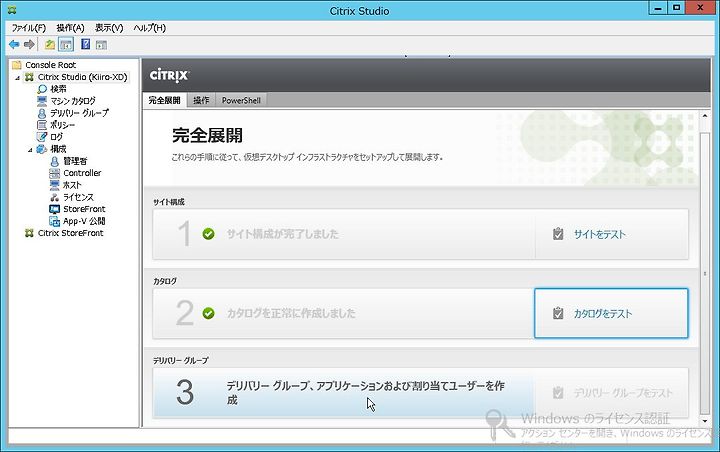Click the Back arrow toolbar icon
Image resolution: width=720 pixels, height=452 pixels.
coord(14,44)
